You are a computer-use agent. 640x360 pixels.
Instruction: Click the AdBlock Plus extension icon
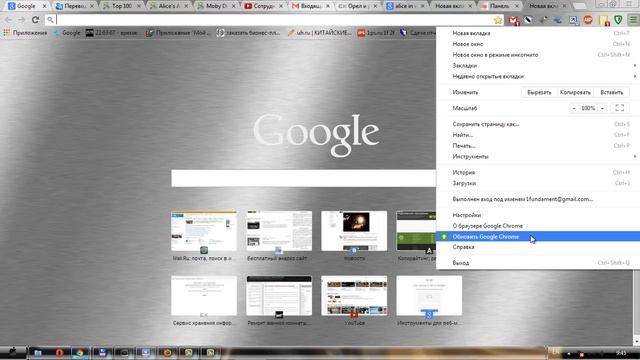click(588, 20)
